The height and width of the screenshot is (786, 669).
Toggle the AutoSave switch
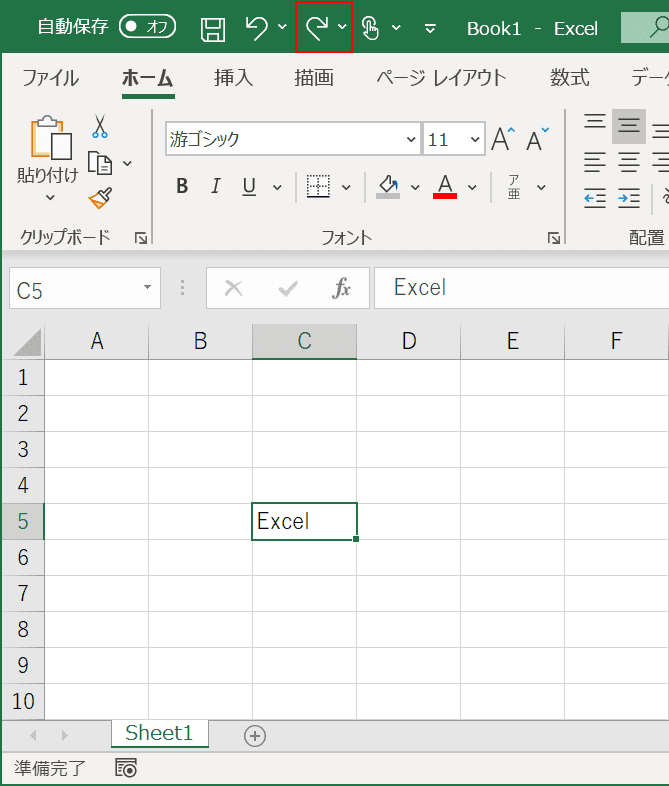(x=147, y=27)
